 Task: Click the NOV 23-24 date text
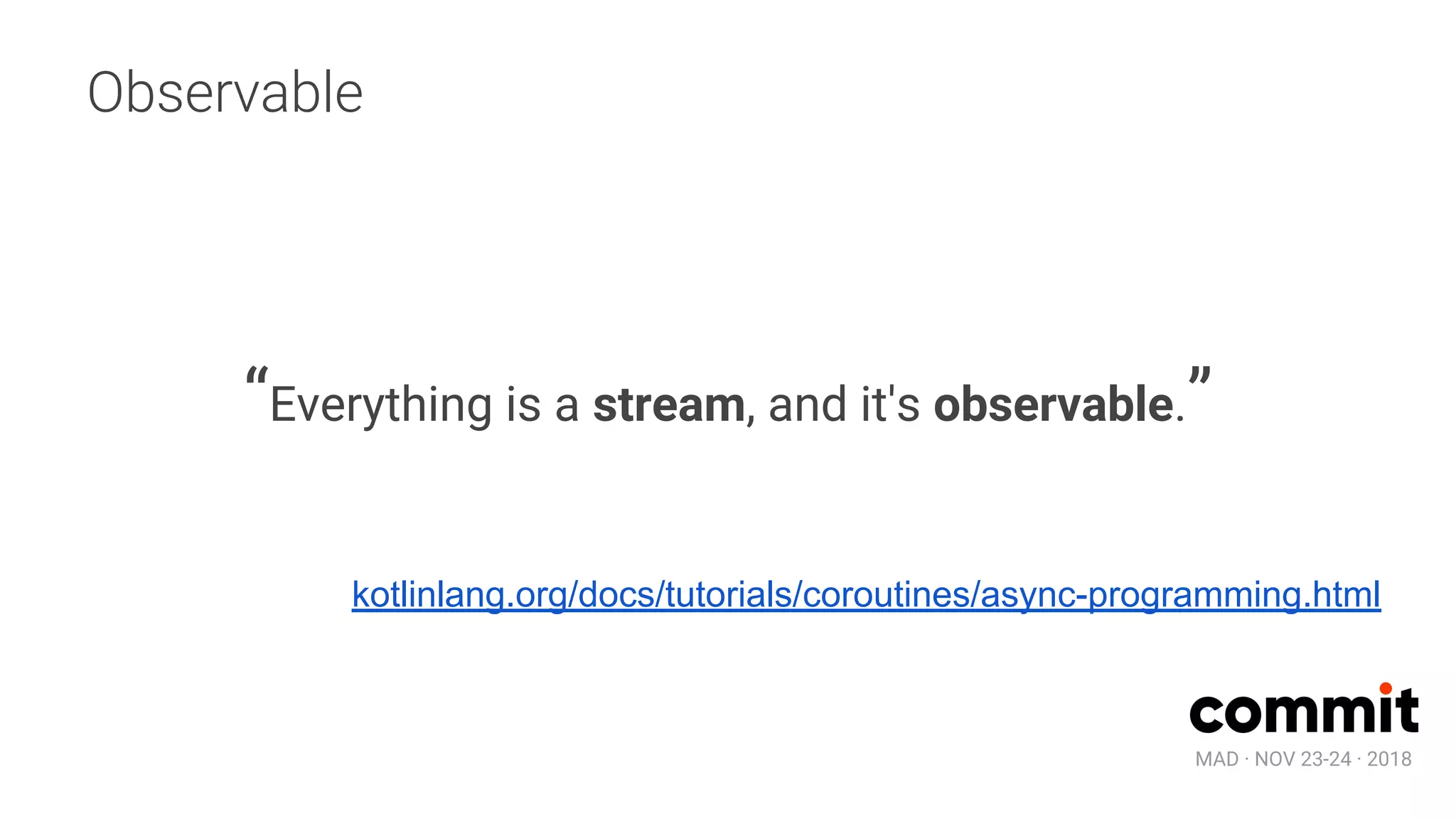[1302, 759]
